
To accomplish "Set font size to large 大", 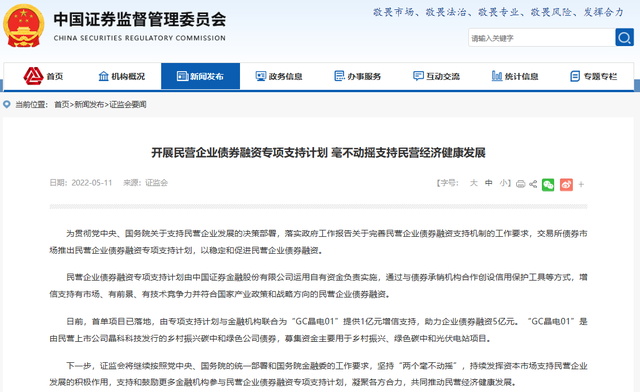I will coord(473,183).
